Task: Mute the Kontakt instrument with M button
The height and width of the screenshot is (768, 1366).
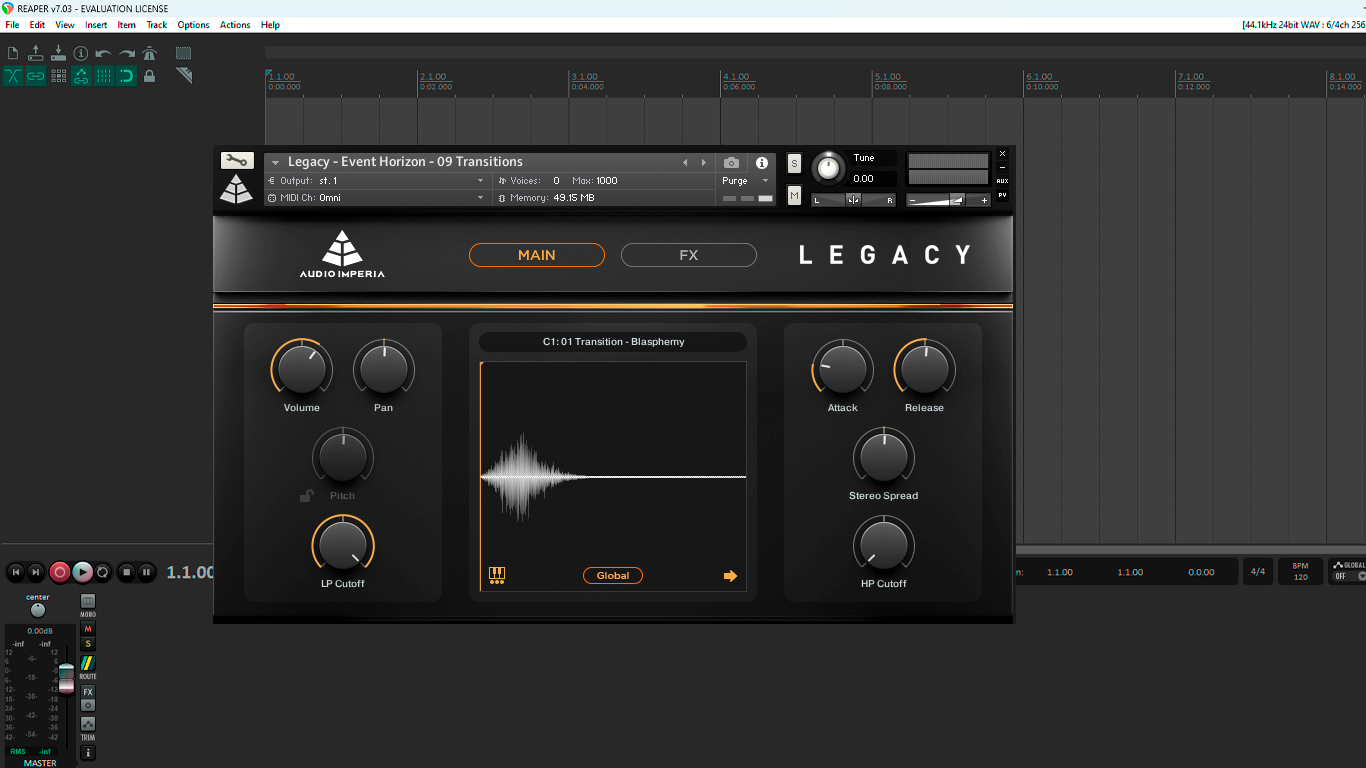Action: [x=794, y=196]
